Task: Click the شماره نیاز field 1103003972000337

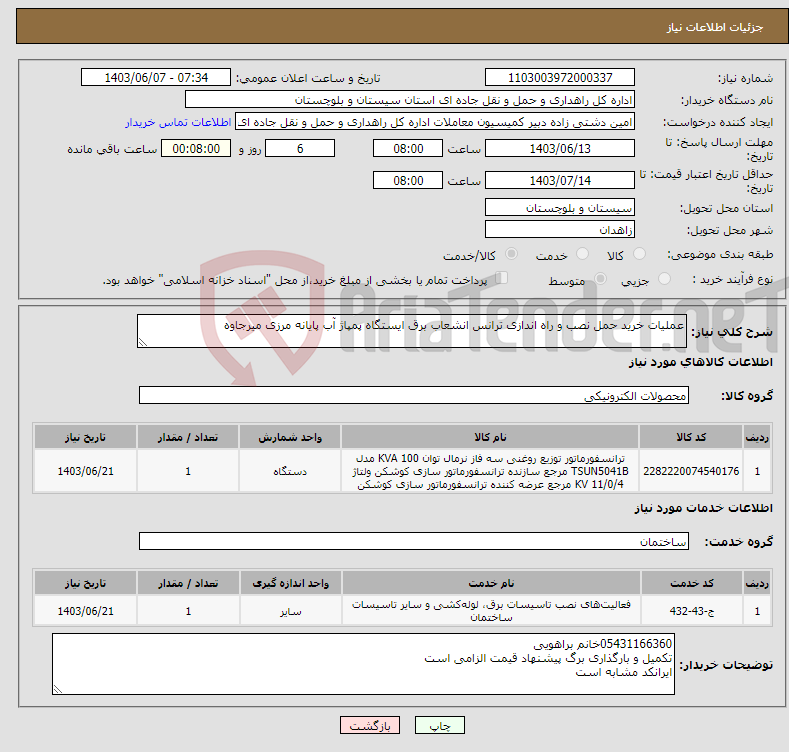Action: 560,78
